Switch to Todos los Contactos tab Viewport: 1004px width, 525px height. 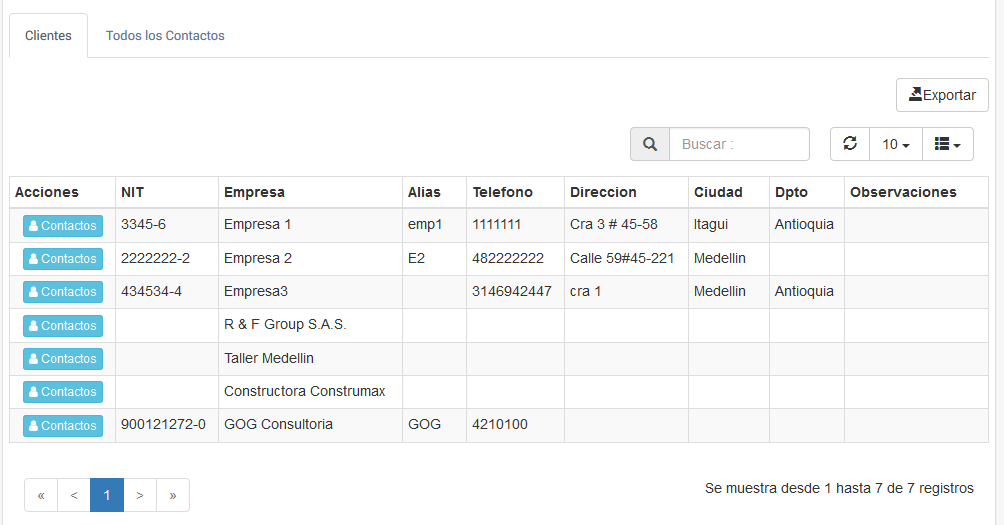click(165, 36)
